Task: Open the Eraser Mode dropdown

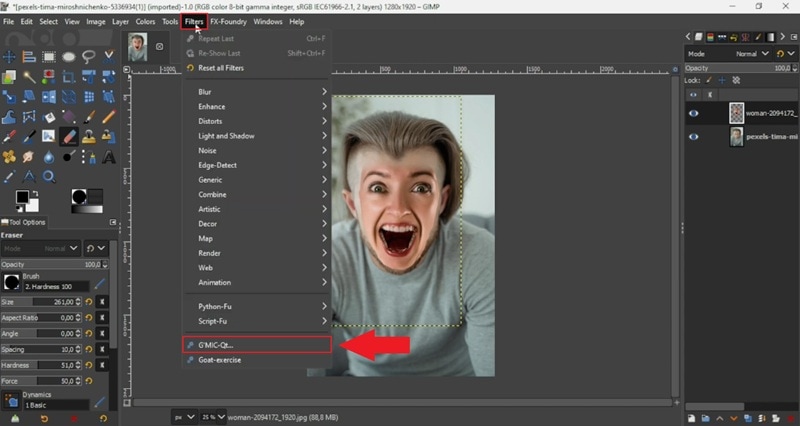Action: pyautogui.click(x=40, y=248)
